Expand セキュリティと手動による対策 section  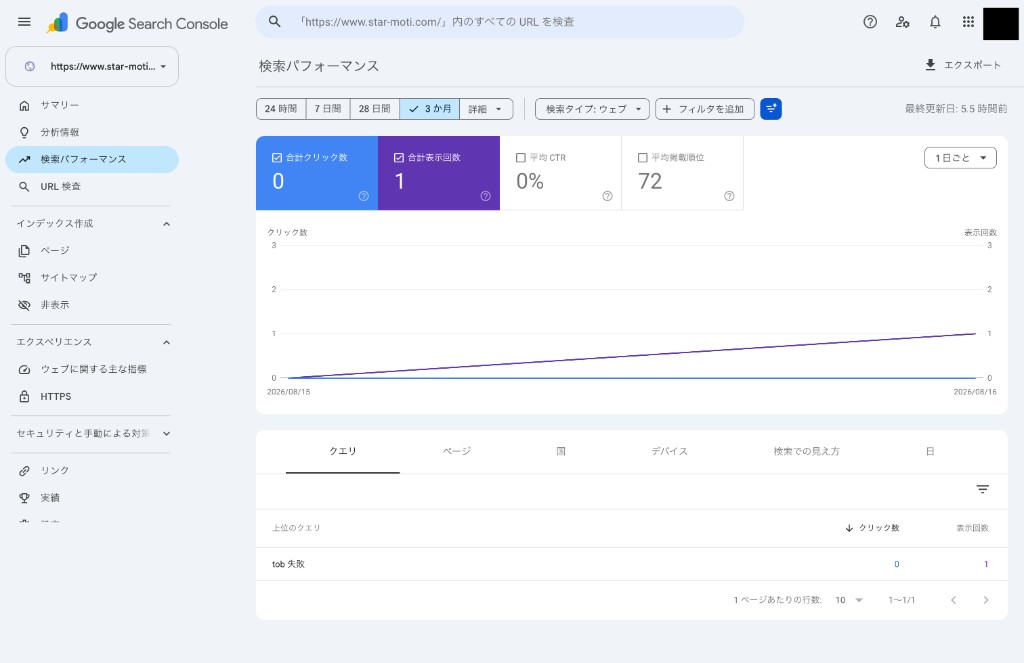pyautogui.click(x=167, y=434)
